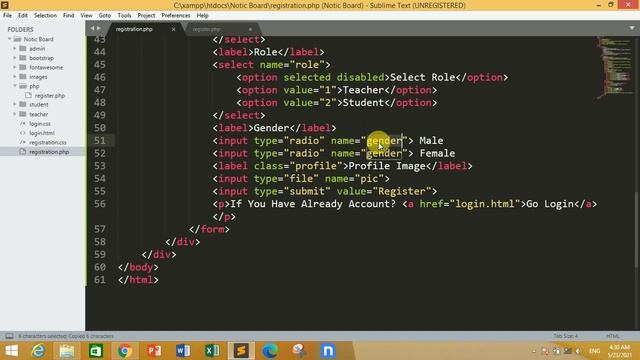This screenshot has height=360, width=640.
Task: Open the Project menu
Action: coord(146,16)
